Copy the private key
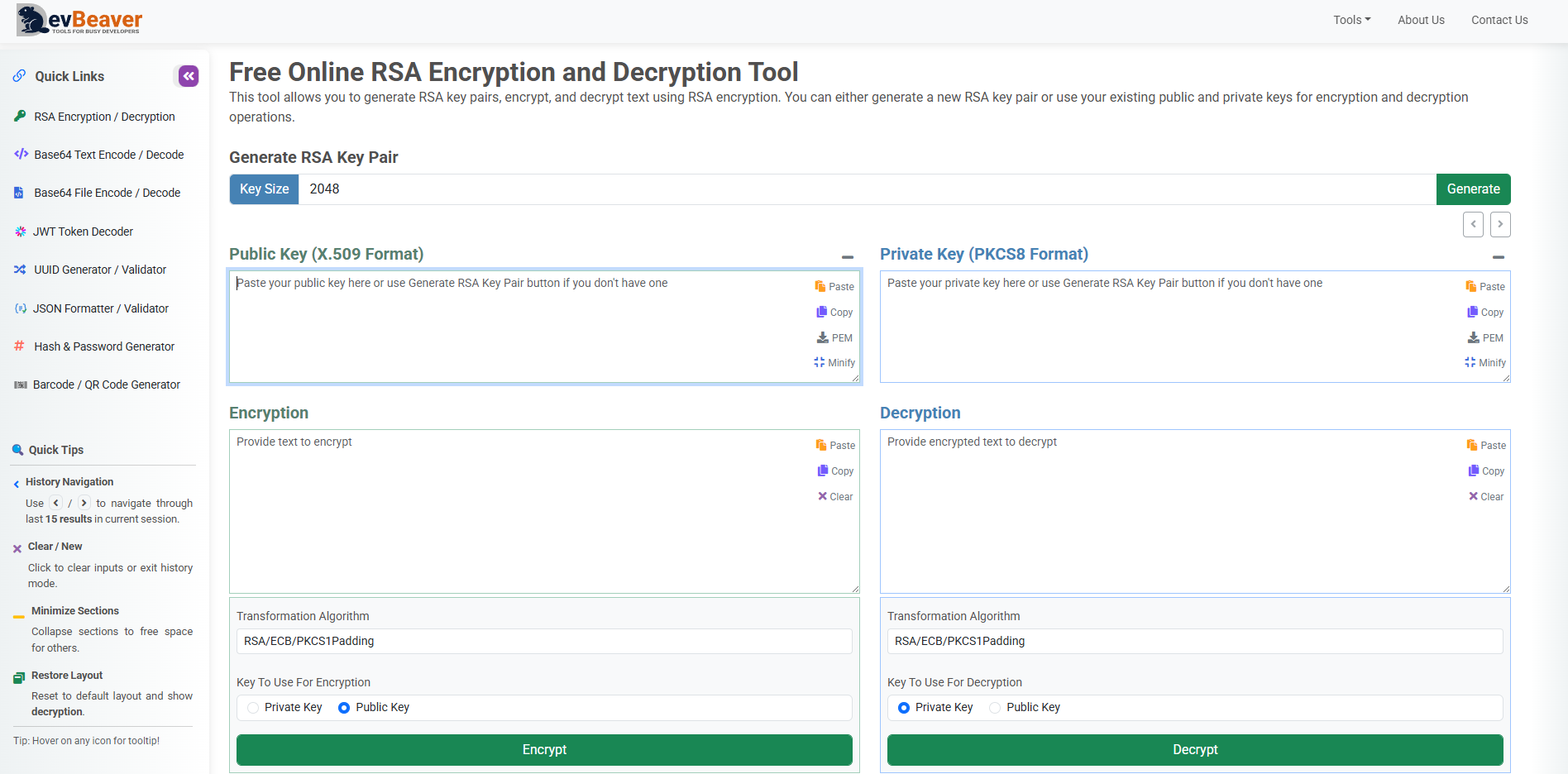The width and height of the screenshot is (1568, 774). 1485,312
